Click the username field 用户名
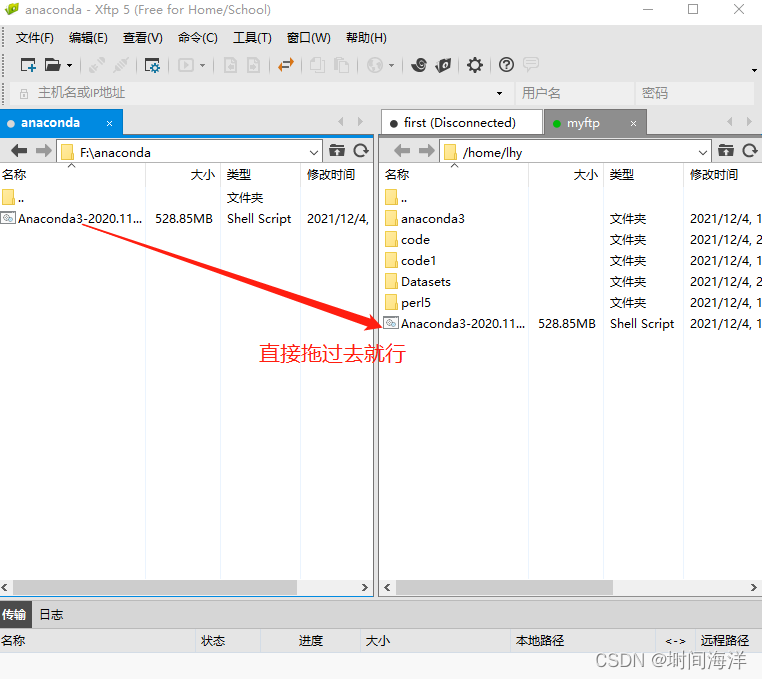The image size is (762, 679). click(575, 93)
